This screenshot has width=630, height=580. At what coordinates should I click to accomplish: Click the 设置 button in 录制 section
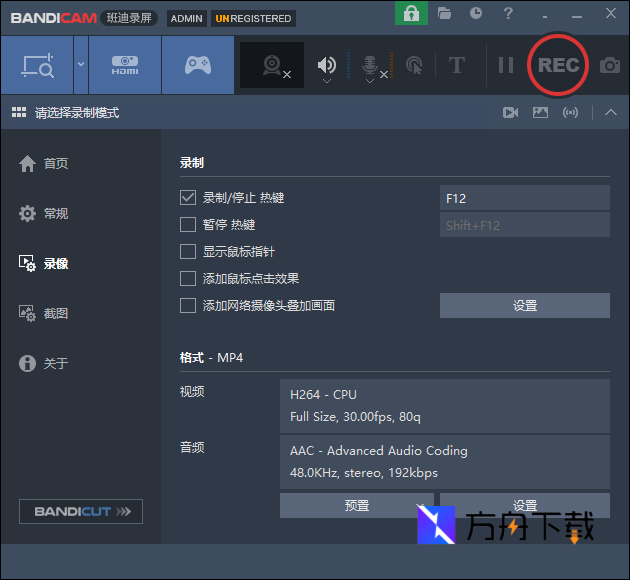pos(525,306)
